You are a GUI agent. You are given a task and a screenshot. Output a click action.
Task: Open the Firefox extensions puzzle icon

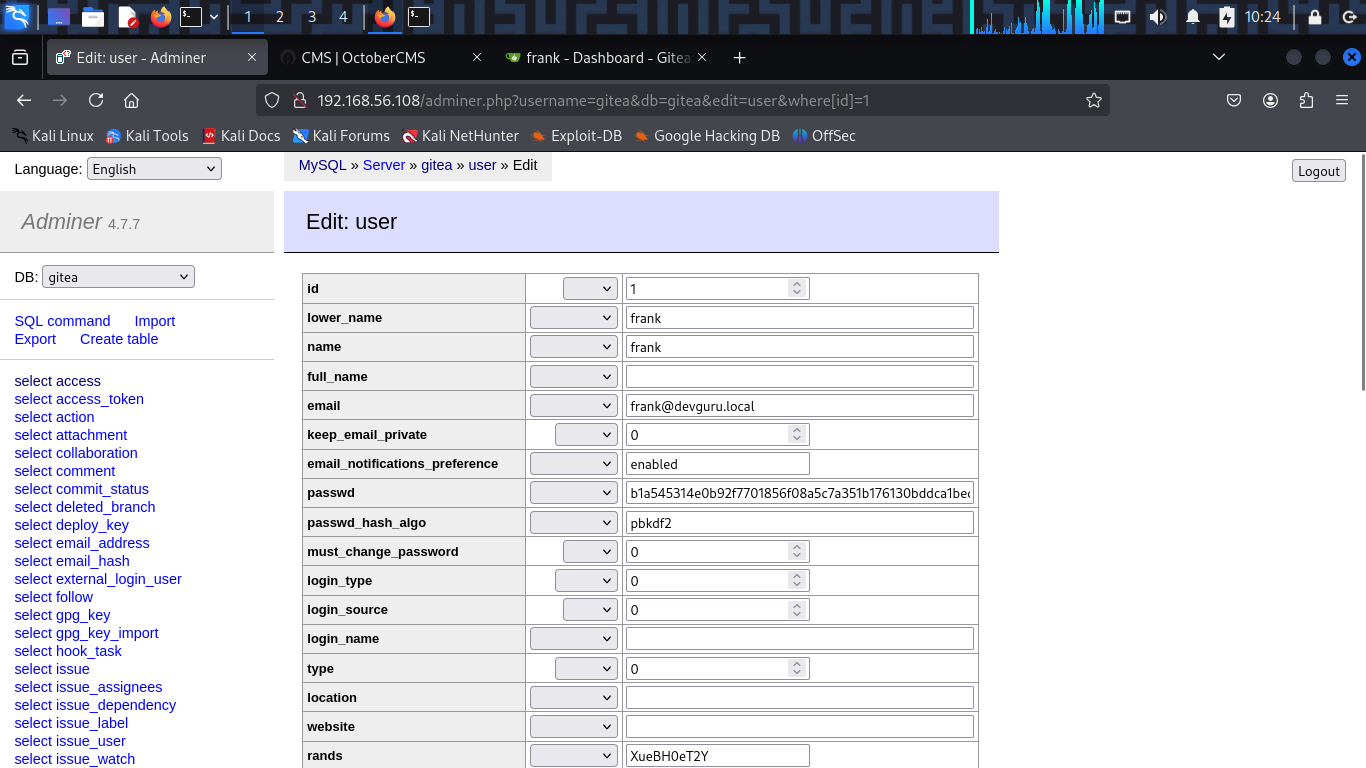click(1306, 100)
